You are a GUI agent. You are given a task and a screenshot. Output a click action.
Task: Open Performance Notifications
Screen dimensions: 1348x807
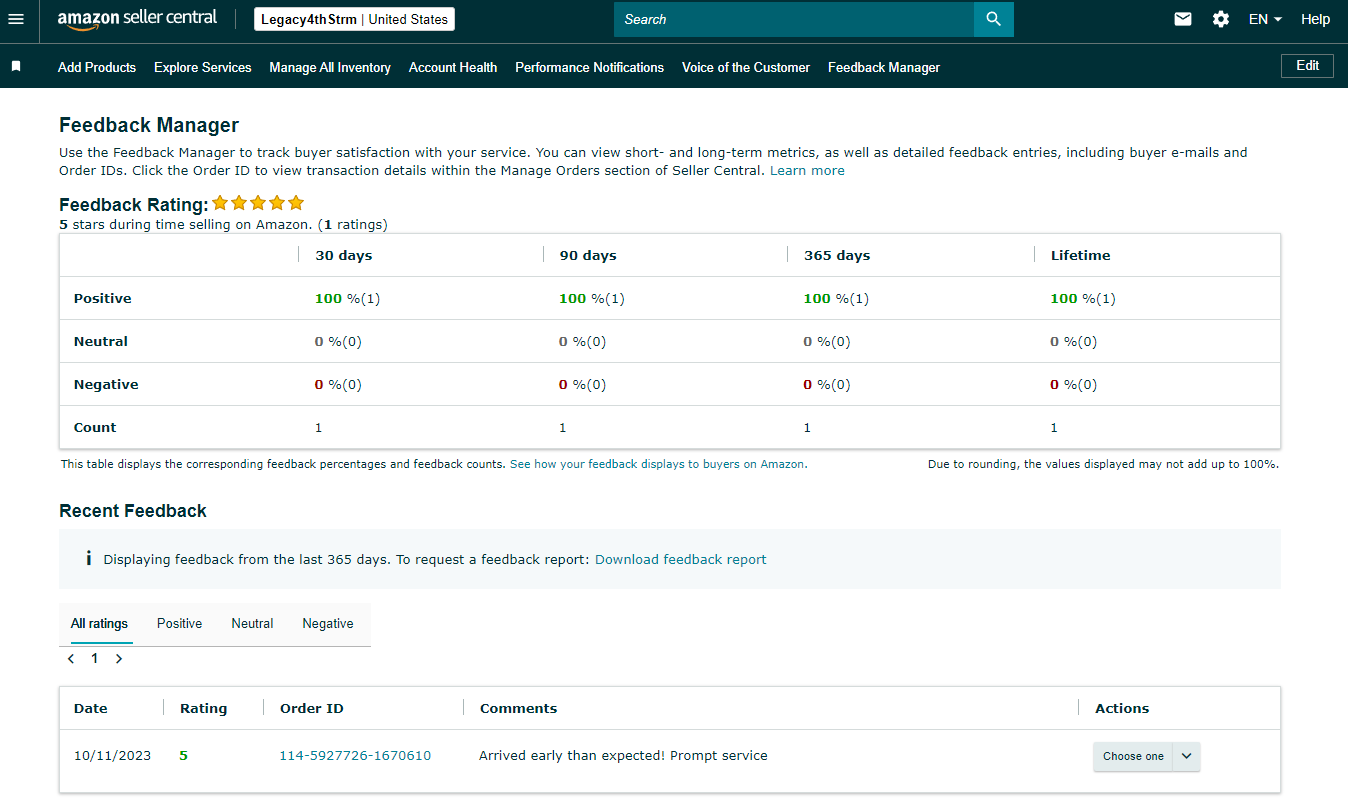pyautogui.click(x=589, y=67)
